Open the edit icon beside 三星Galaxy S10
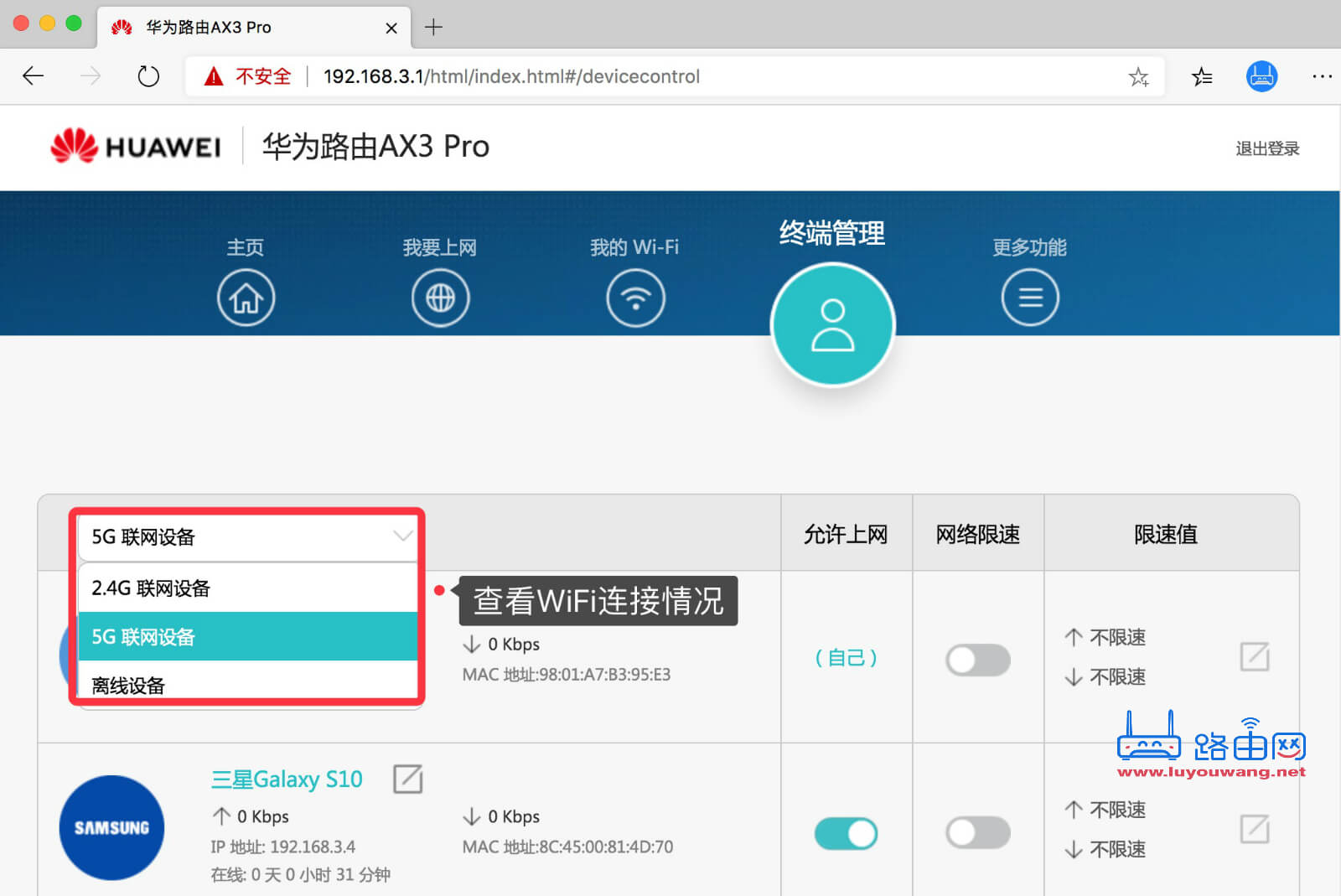The image size is (1341, 896). pos(408,779)
